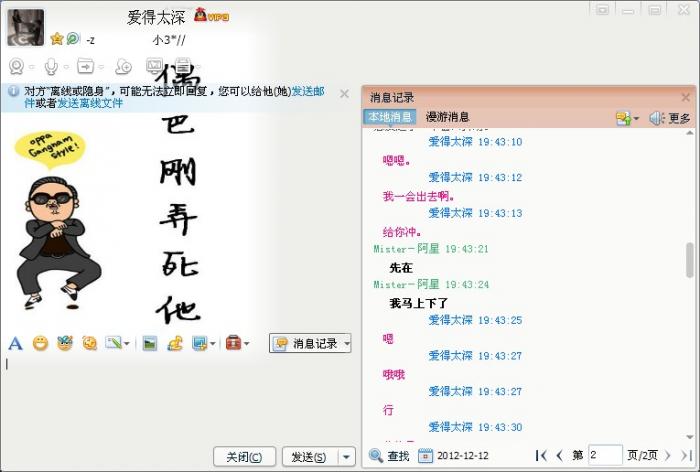Expand send file options arrow
This screenshot has height=472, width=700.
tap(101, 67)
